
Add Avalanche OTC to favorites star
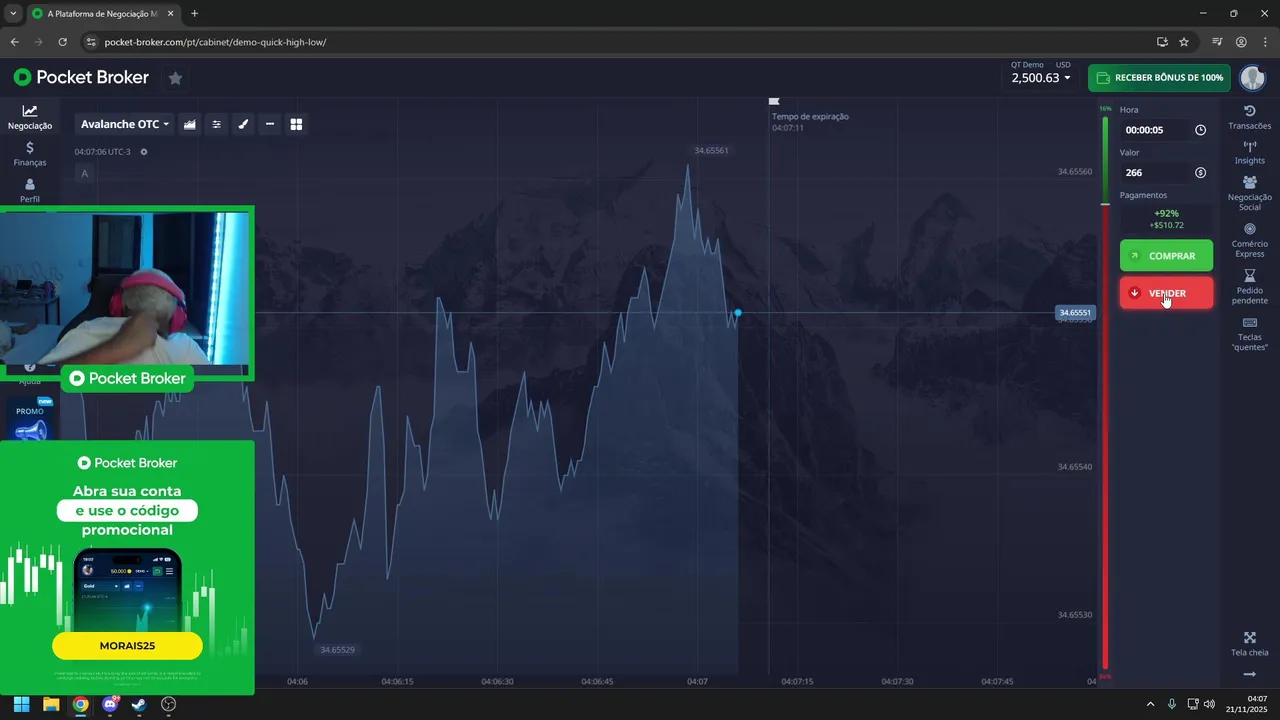coord(175,77)
